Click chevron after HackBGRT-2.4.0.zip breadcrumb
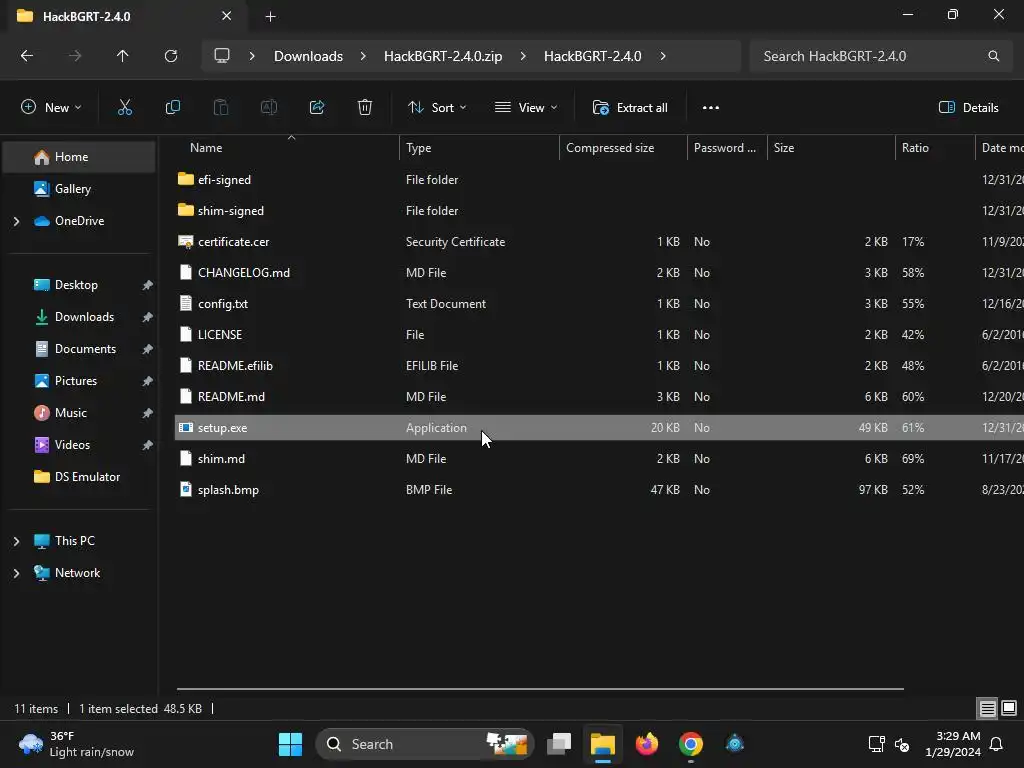The width and height of the screenshot is (1024, 768). [x=523, y=56]
